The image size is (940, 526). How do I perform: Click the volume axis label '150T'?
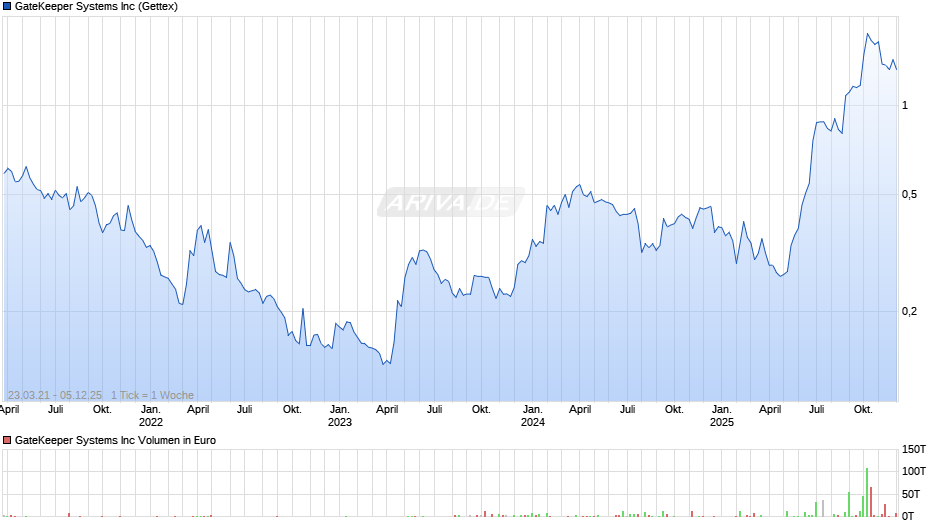(914, 449)
